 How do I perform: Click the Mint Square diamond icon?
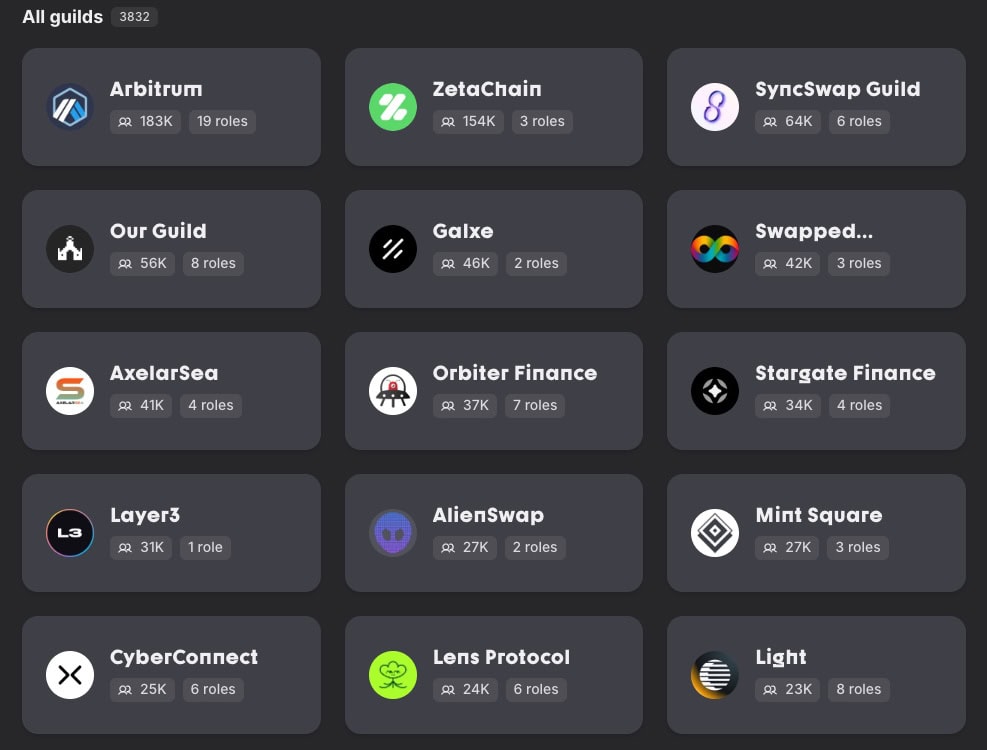coord(715,533)
